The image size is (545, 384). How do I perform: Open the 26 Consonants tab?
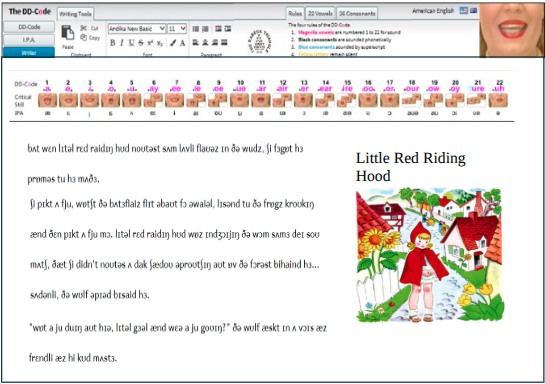357,14
